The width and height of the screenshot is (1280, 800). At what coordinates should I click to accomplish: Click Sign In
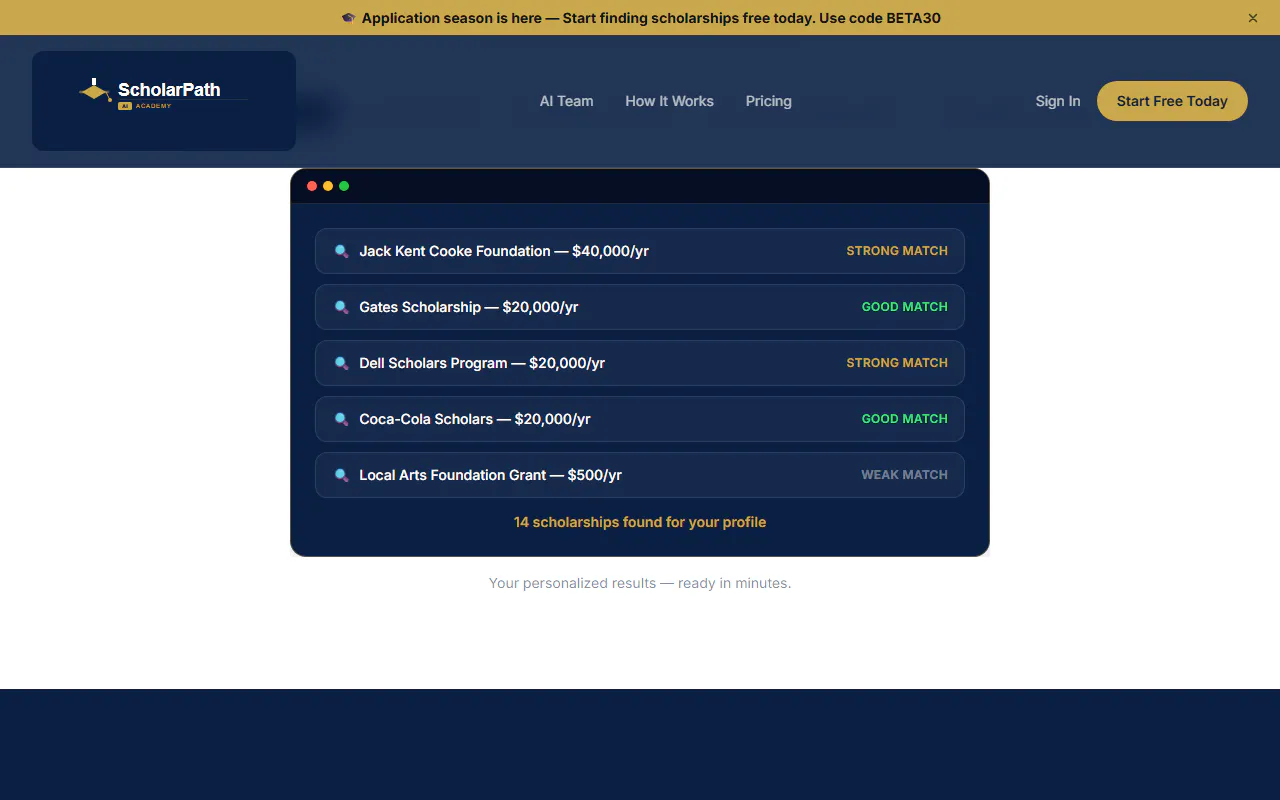[x=1058, y=101]
